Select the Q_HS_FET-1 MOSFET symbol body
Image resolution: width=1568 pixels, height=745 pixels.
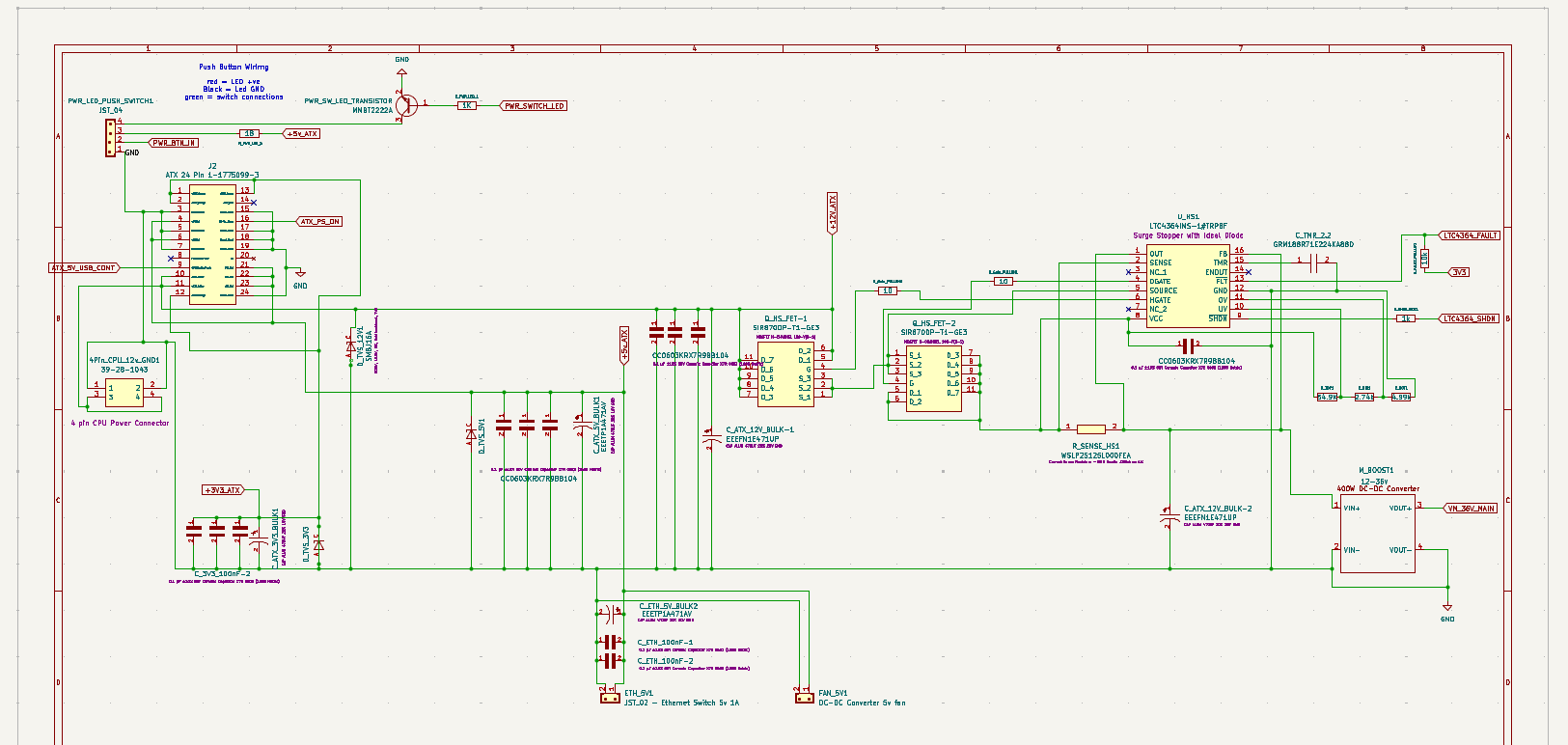pos(785,374)
